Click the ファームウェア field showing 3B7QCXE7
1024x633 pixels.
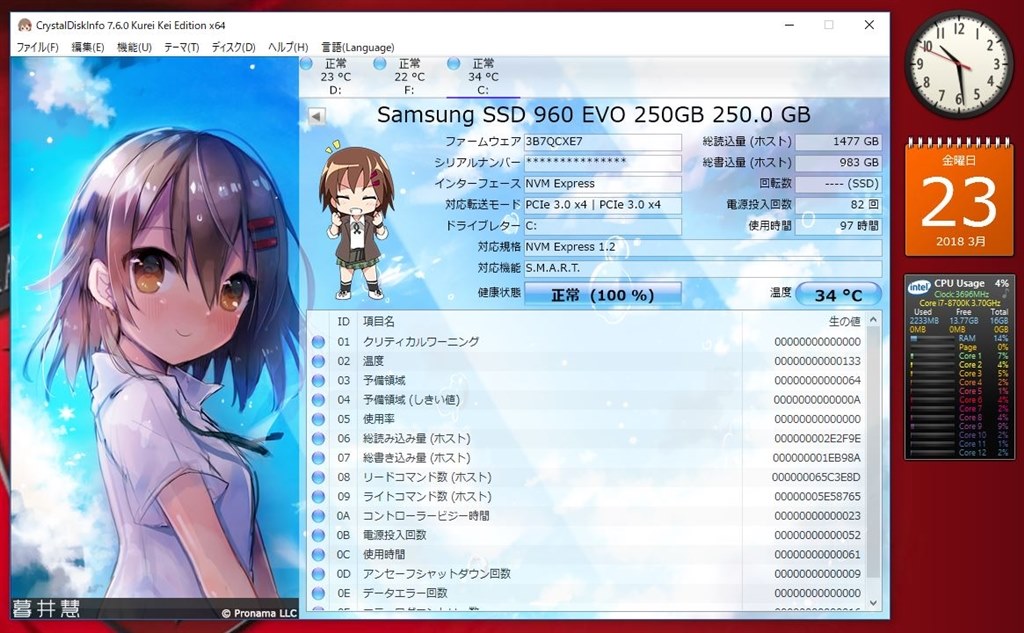(x=602, y=142)
